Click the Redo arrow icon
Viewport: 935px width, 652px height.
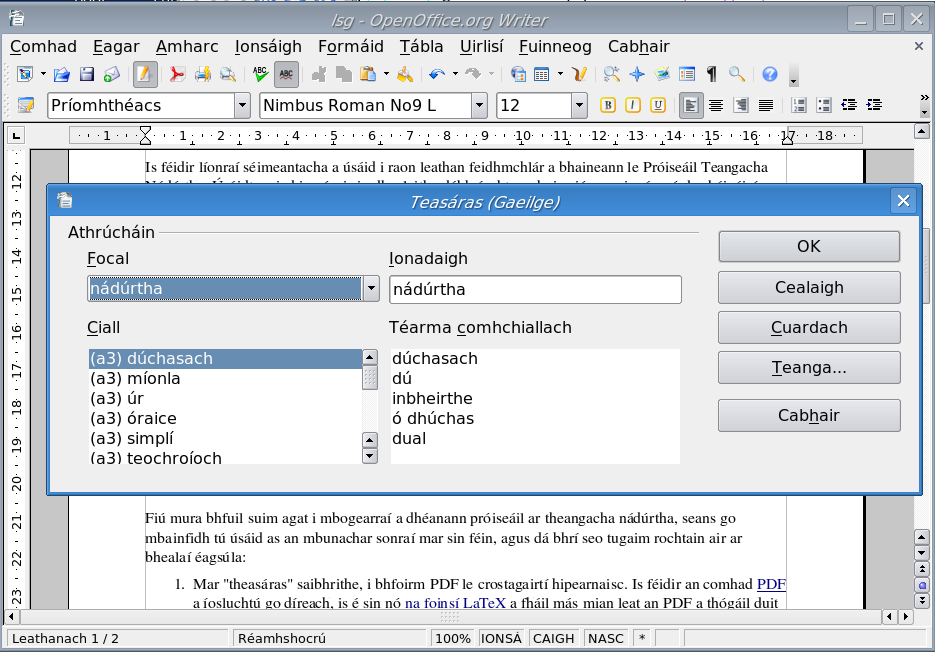(473, 75)
